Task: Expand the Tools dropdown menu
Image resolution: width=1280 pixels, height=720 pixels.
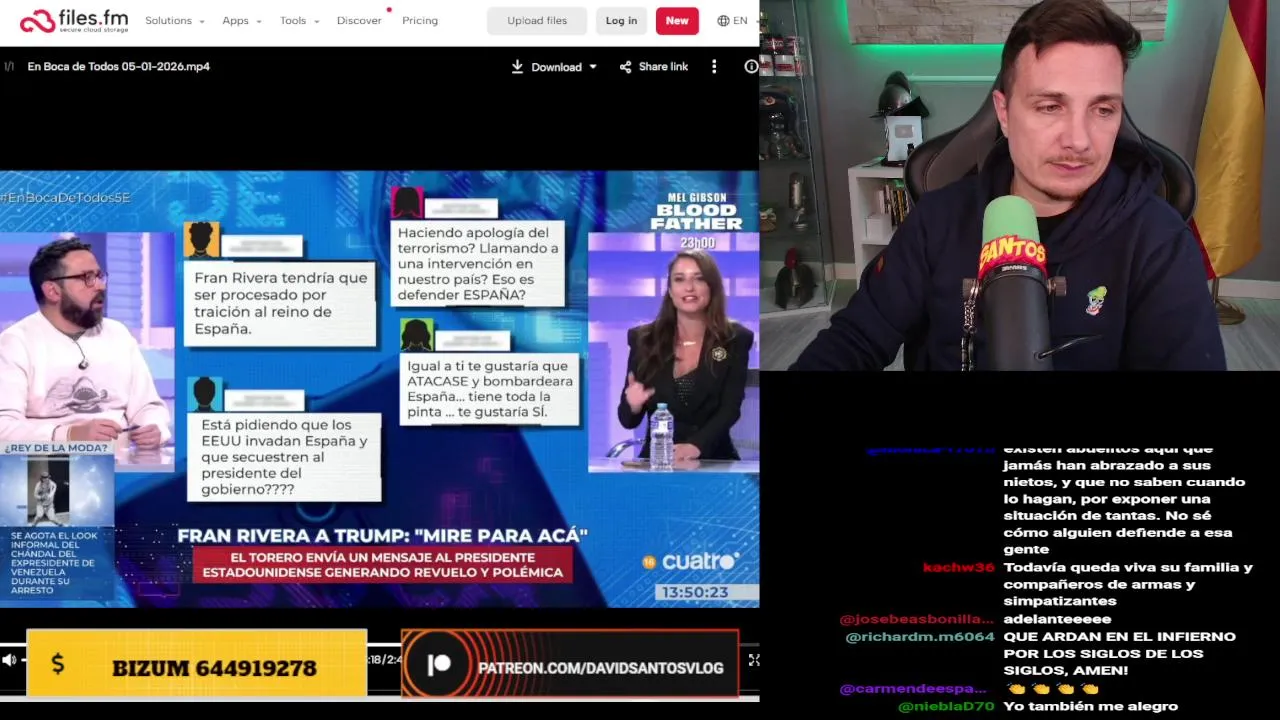Action: pos(299,21)
